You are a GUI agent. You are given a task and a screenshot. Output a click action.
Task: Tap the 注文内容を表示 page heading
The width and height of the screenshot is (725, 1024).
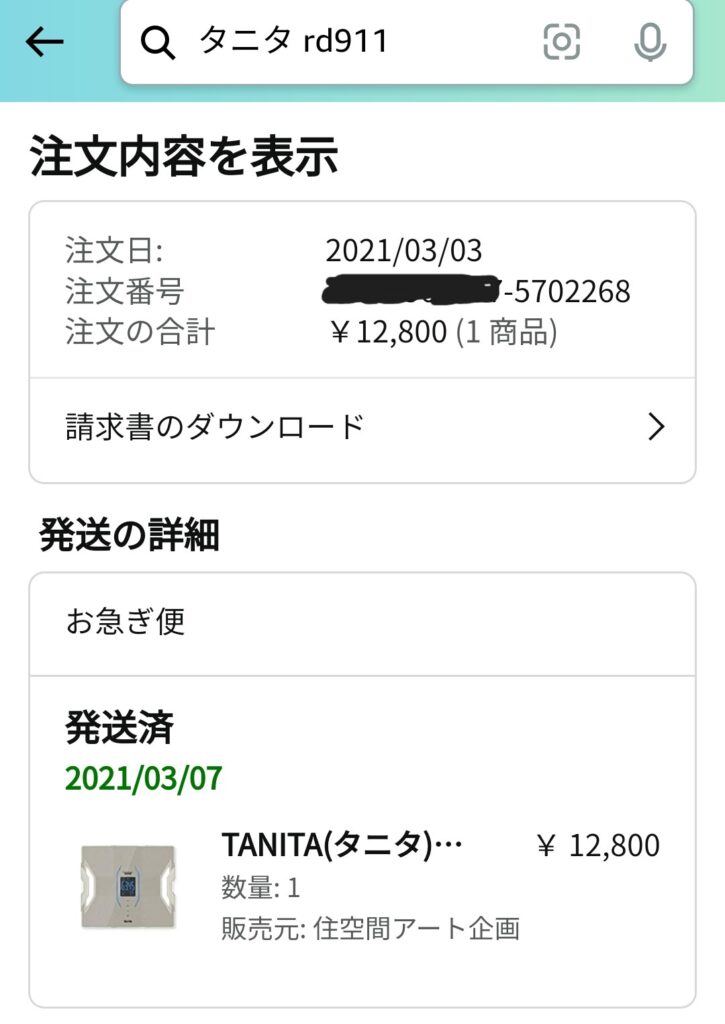(184, 156)
